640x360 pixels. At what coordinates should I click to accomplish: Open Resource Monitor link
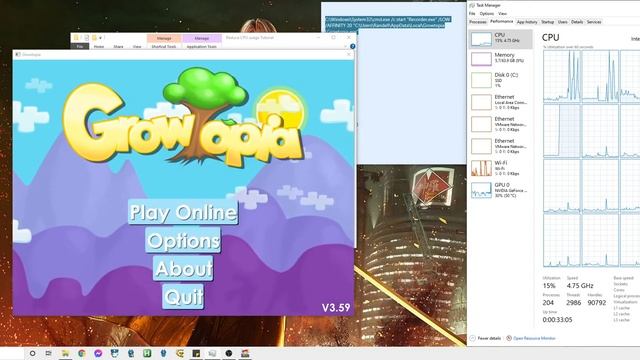point(531,338)
